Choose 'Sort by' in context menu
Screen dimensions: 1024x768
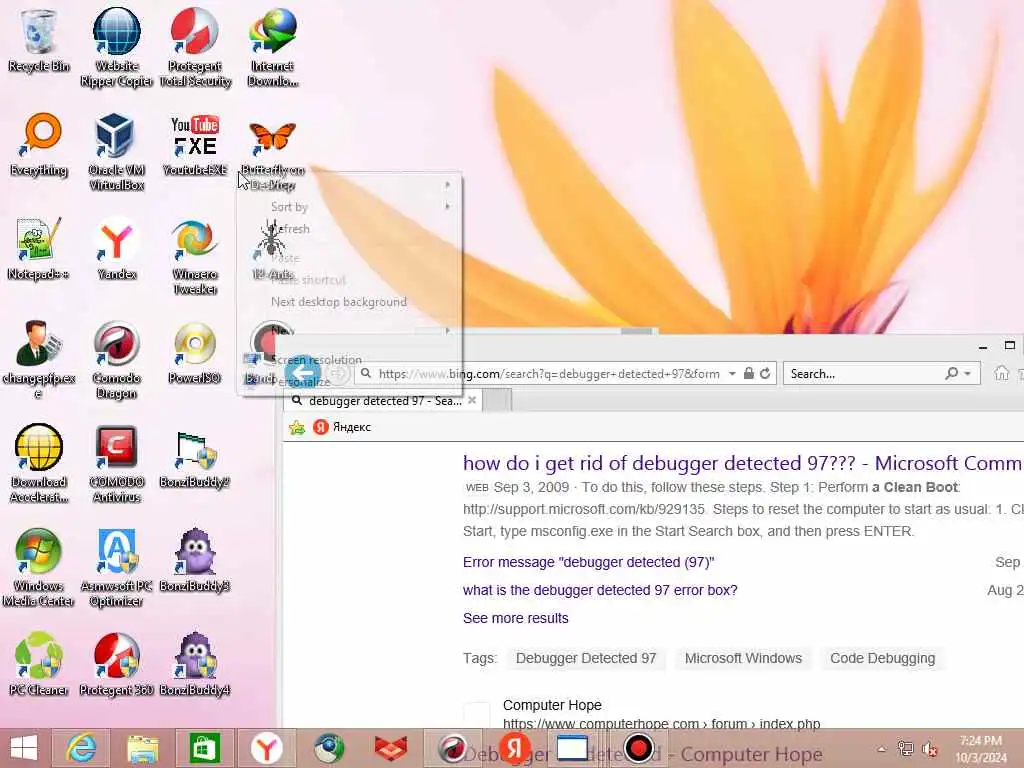[x=349, y=206]
